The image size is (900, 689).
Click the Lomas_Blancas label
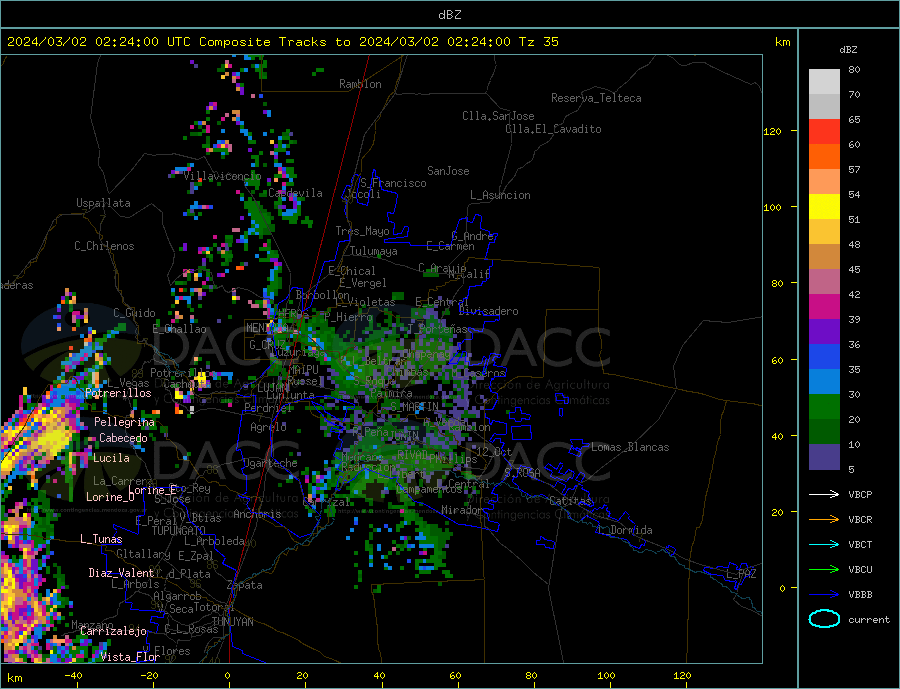tap(630, 447)
